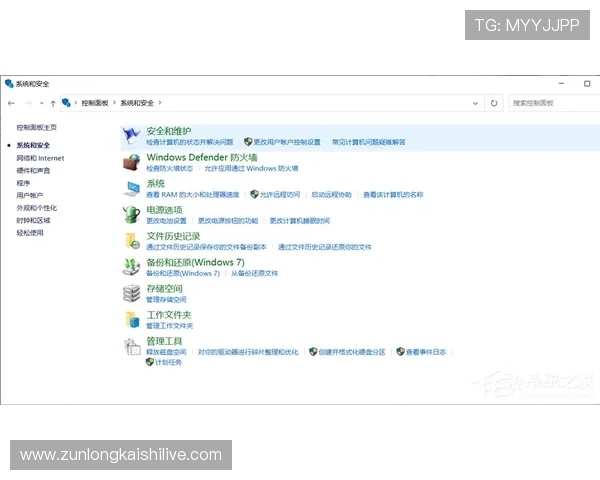Go up one level with the up arrow
The width and height of the screenshot is (600, 480).
(x=52, y=103)
